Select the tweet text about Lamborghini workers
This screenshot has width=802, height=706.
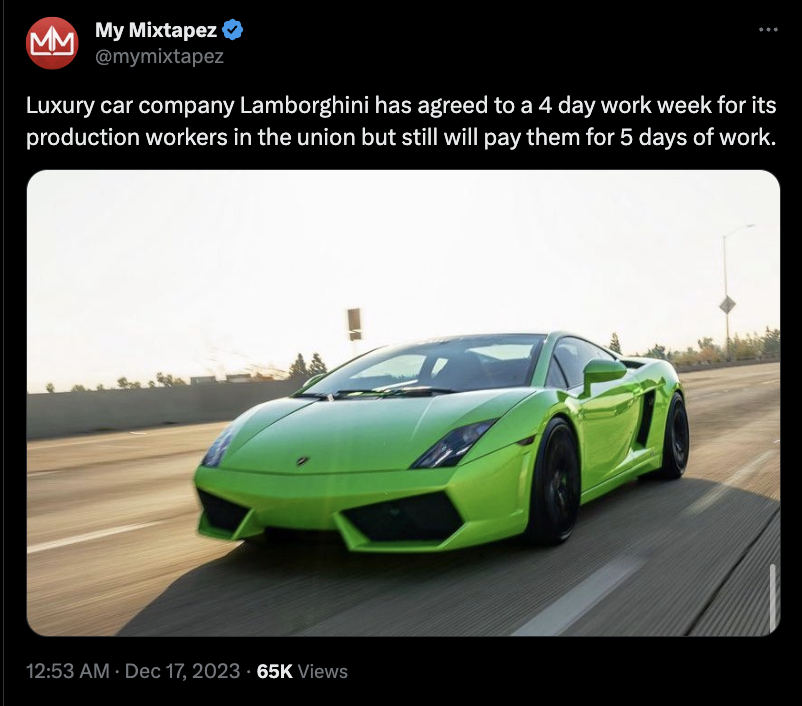[401, 121]
